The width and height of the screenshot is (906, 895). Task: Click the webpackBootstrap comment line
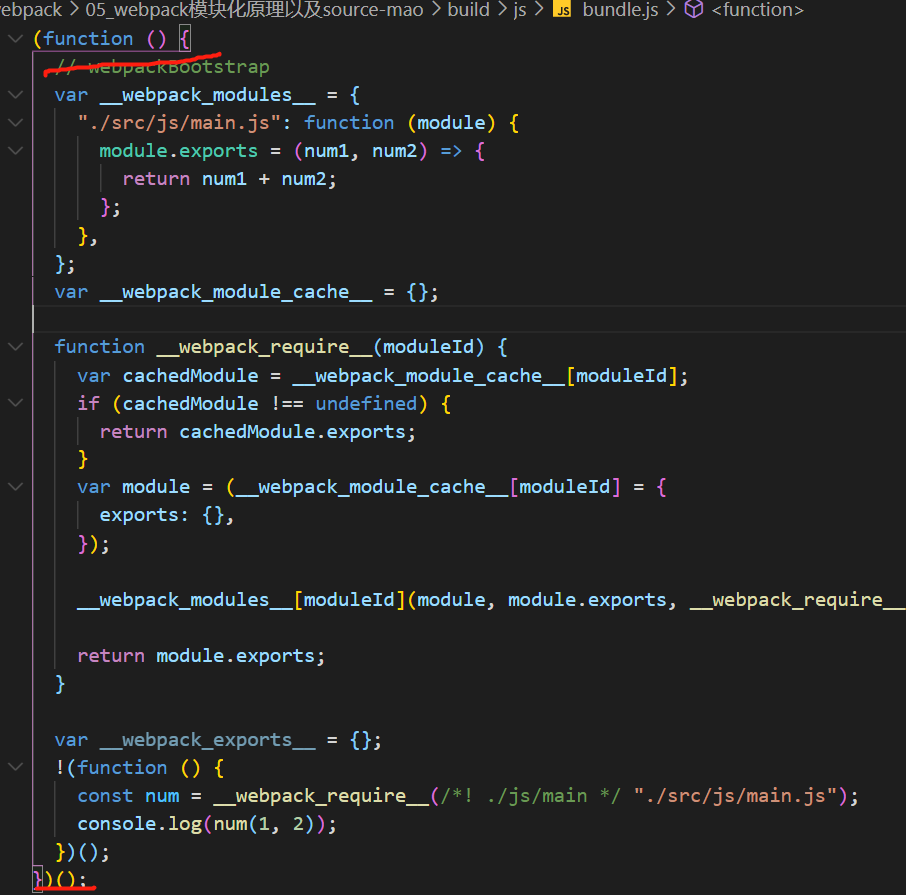coord(163,67)
